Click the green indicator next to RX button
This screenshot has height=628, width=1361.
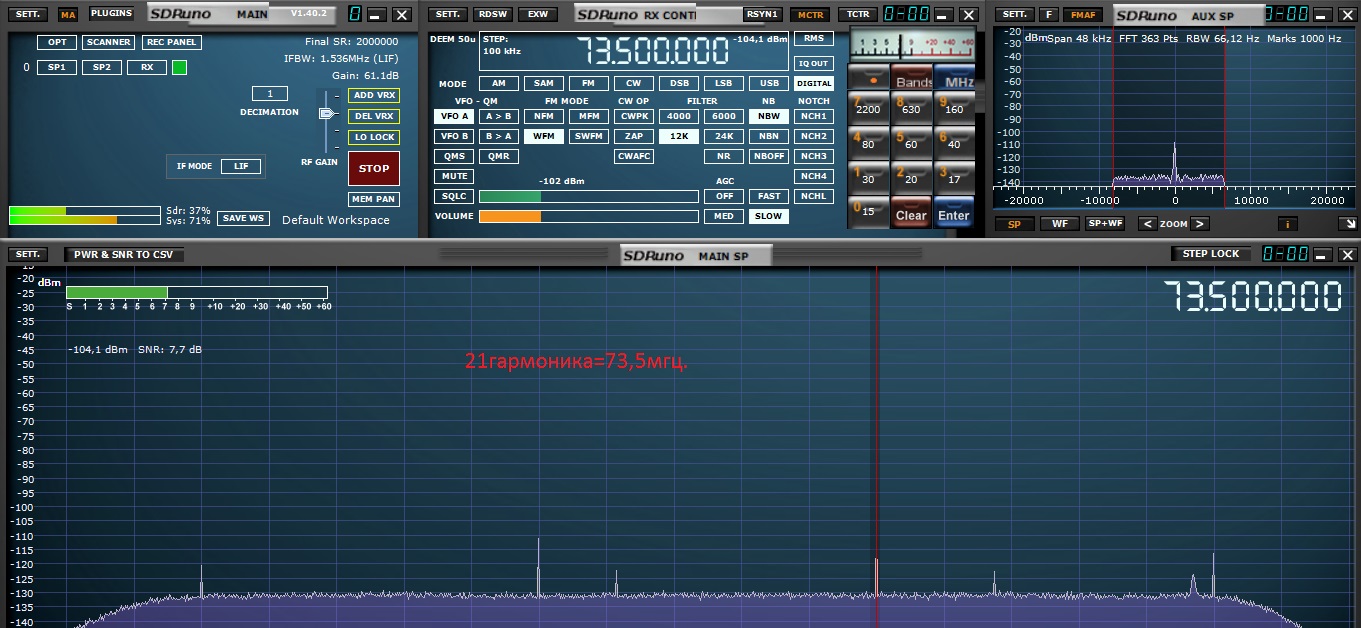pos(179,67)
